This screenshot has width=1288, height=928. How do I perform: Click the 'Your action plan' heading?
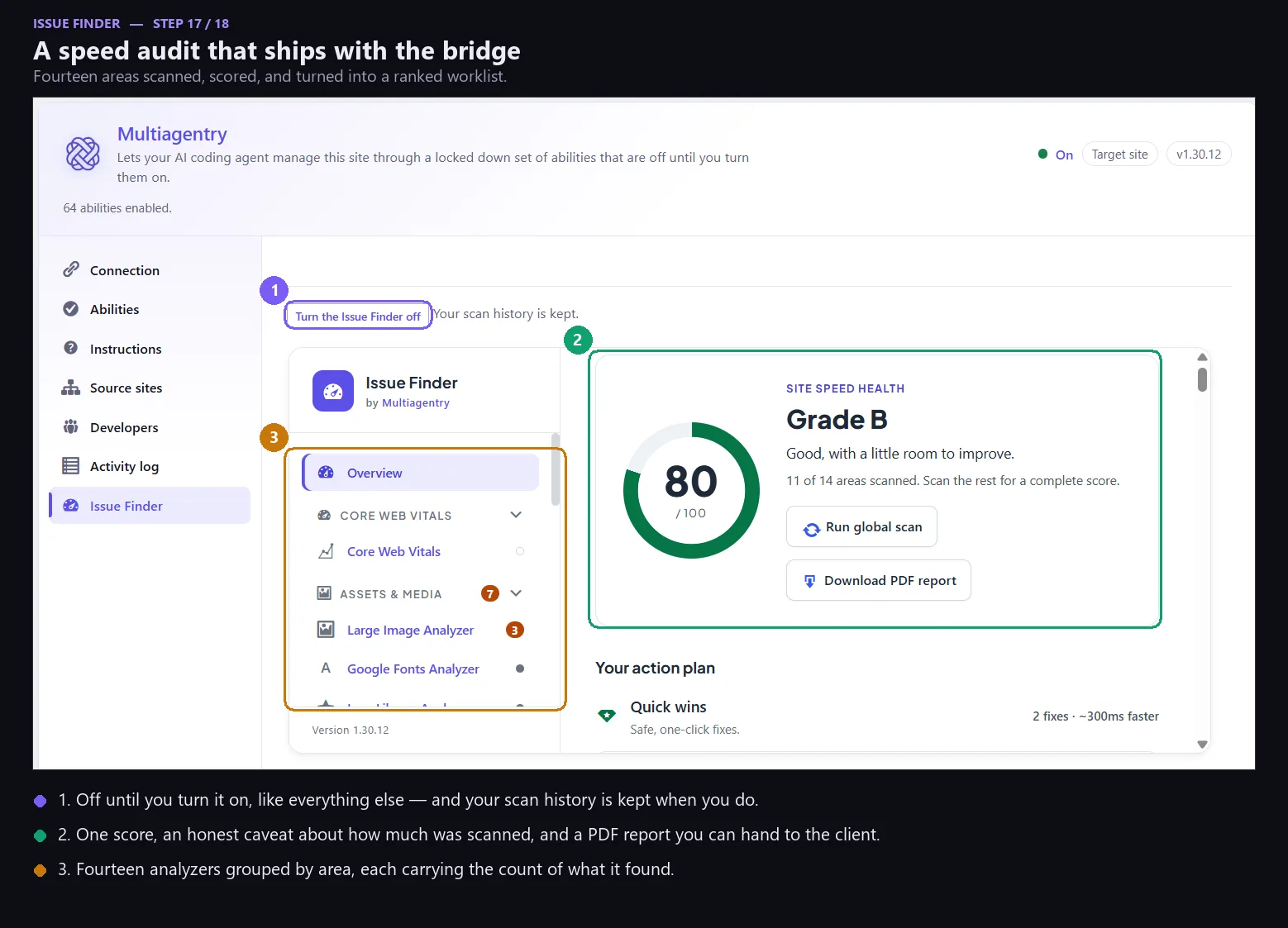(x=655, y=668)
